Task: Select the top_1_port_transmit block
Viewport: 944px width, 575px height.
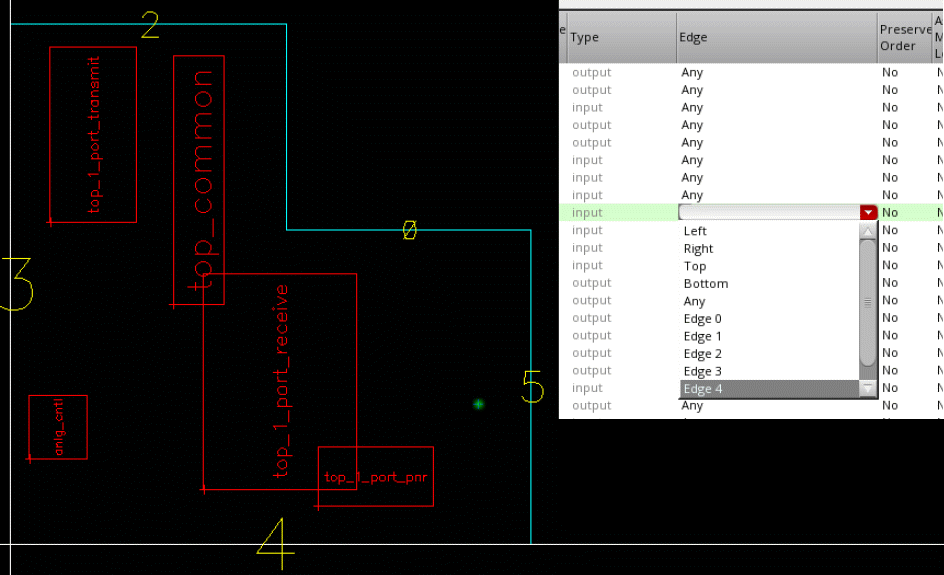Action: 93,134
